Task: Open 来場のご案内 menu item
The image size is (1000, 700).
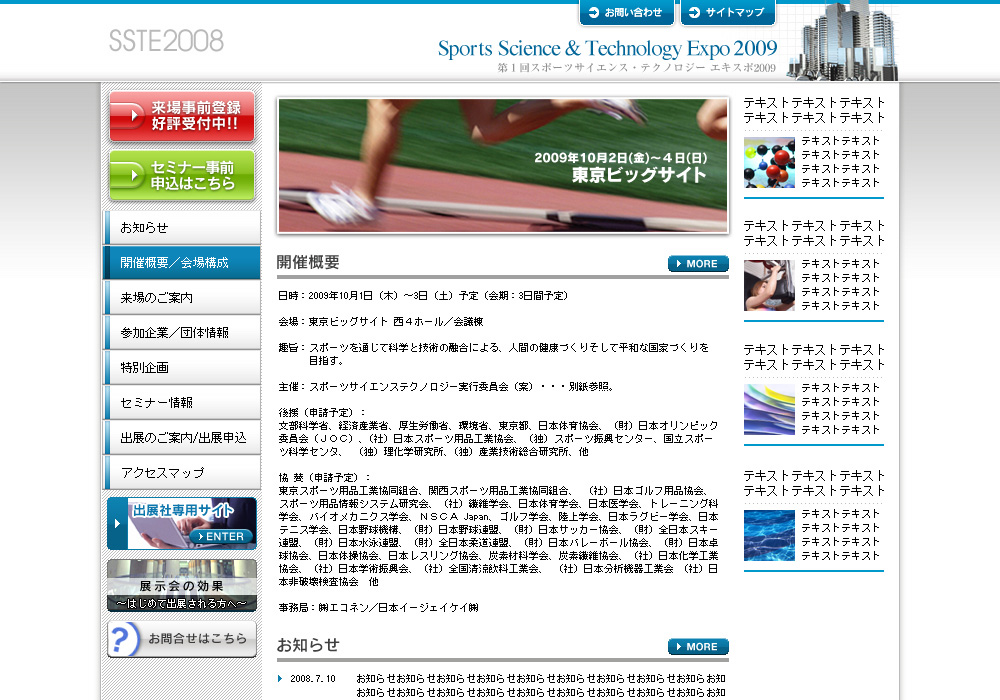Action: (x=182, y=298)
